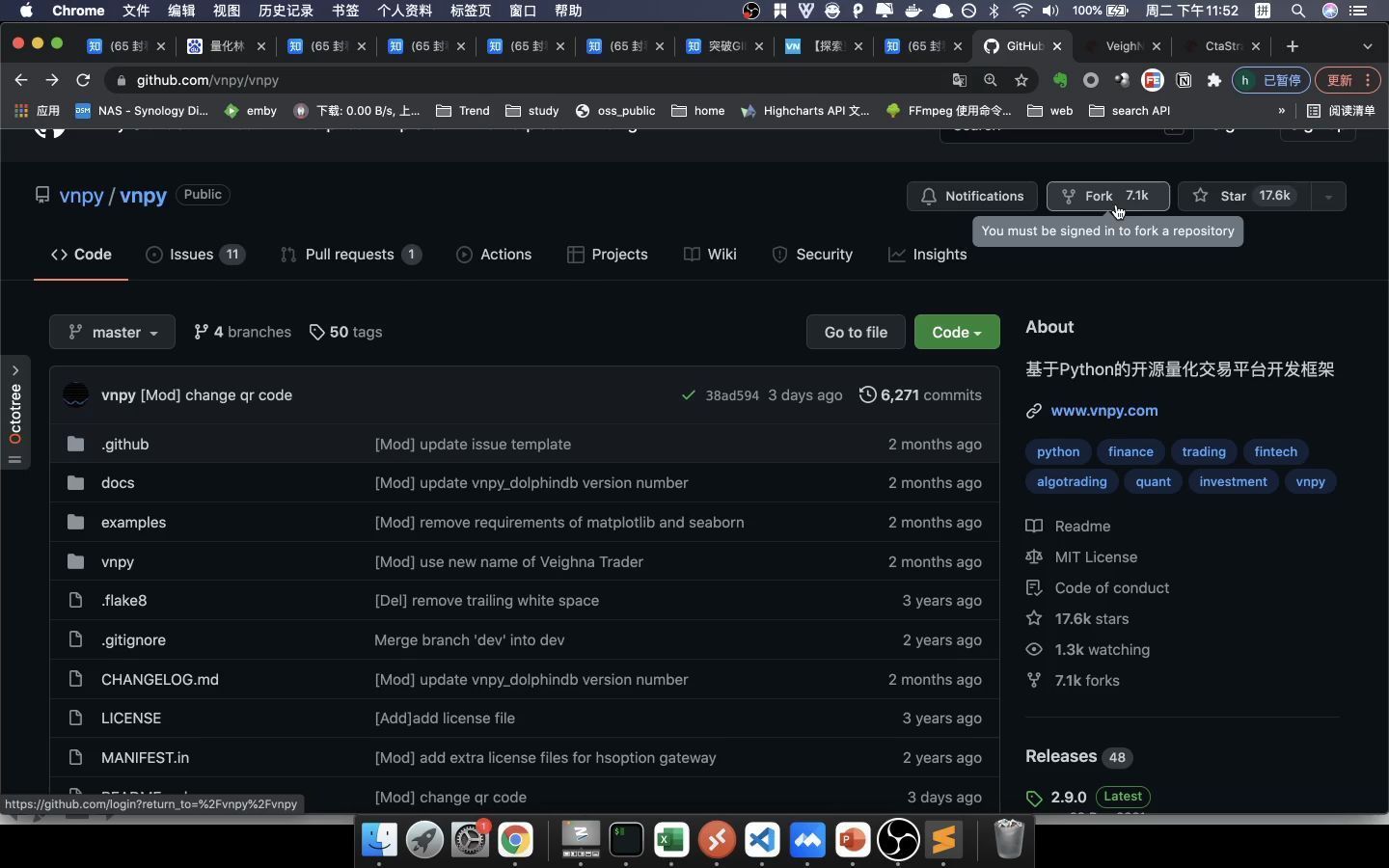Open the .flake8 file

point(124,601)
